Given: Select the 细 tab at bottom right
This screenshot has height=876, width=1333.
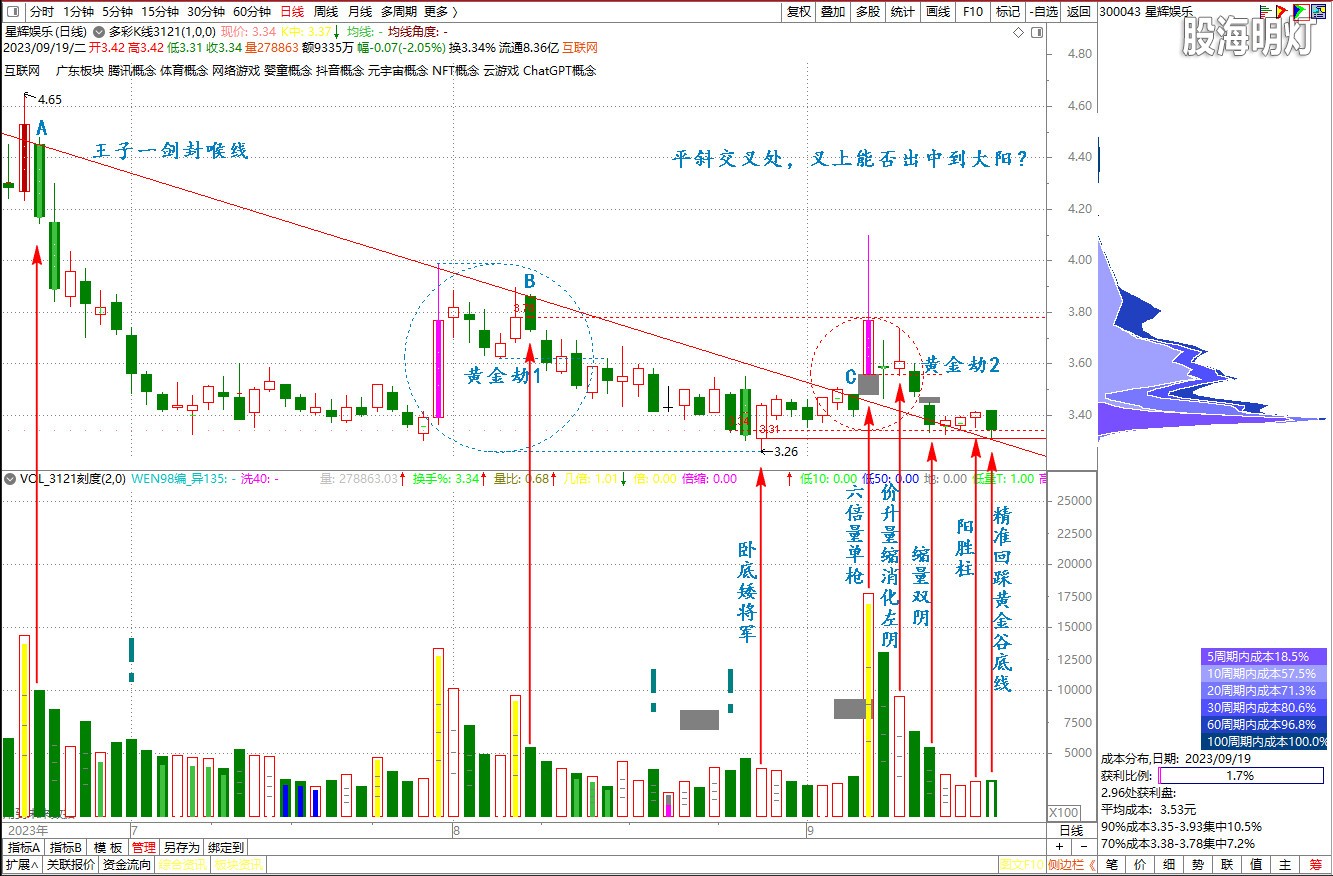Looking at the screenshot, I should point(1170,864).
